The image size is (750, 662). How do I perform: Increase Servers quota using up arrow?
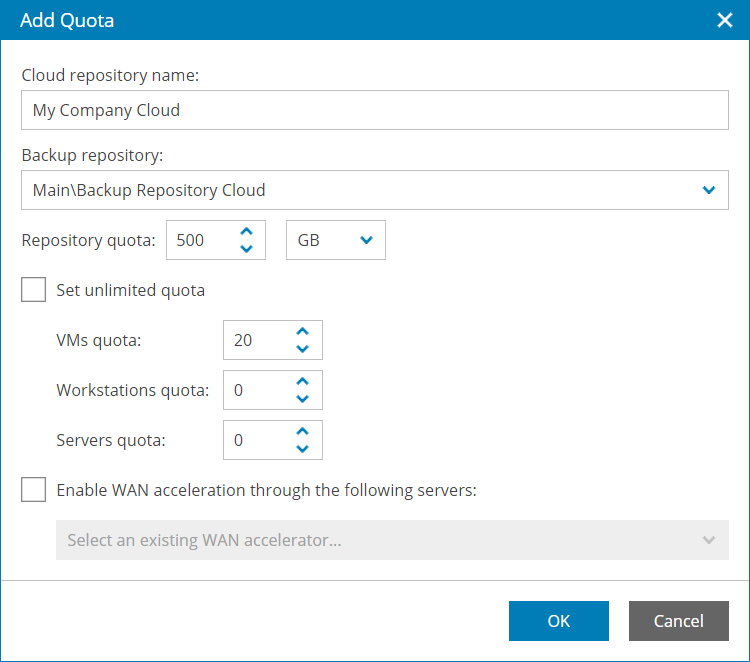click(x=302, y=431)
